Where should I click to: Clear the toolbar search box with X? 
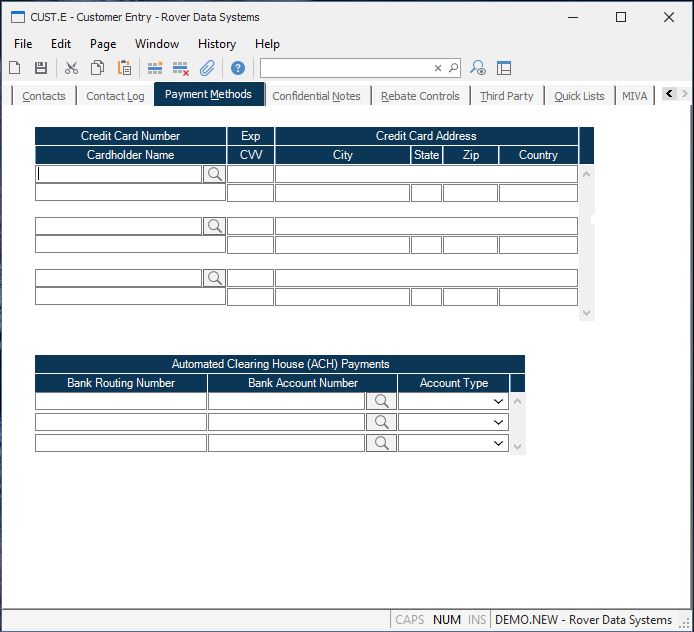438,68
